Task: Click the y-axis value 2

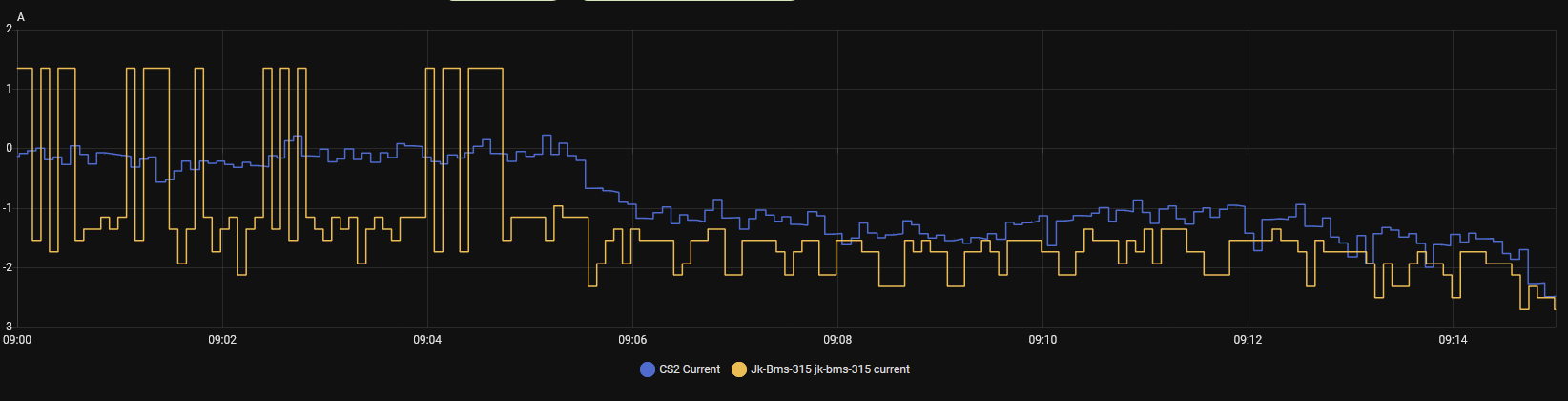Action: [10, 29]
